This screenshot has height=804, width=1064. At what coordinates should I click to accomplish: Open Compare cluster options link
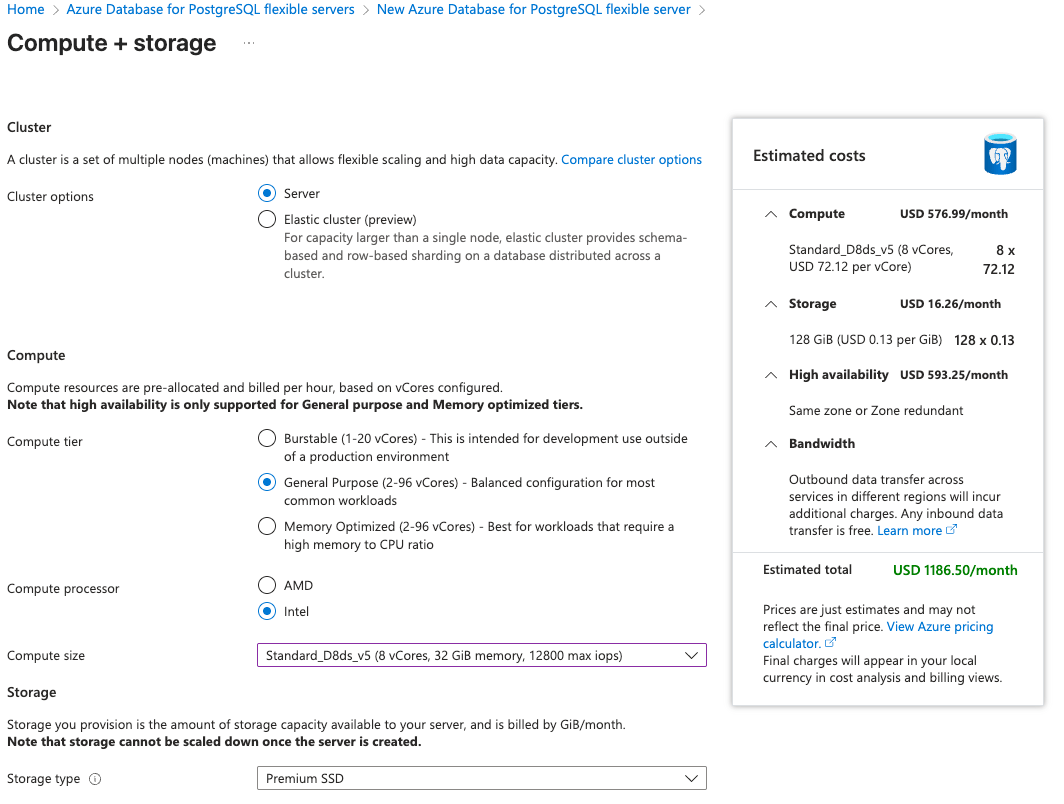pos(631,160)
